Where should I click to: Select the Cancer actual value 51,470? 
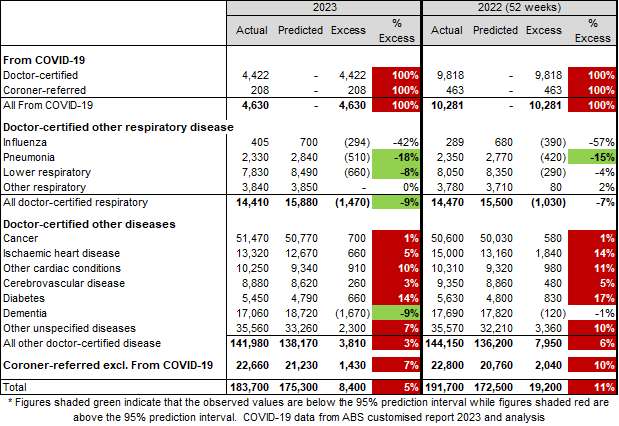pyautogui.click(x=256, y=240)
